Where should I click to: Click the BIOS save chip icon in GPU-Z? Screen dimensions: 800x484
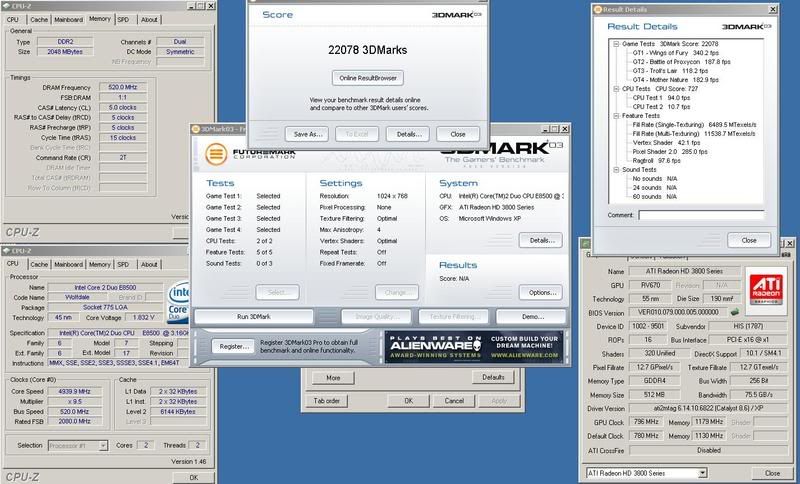coord(735,312)
